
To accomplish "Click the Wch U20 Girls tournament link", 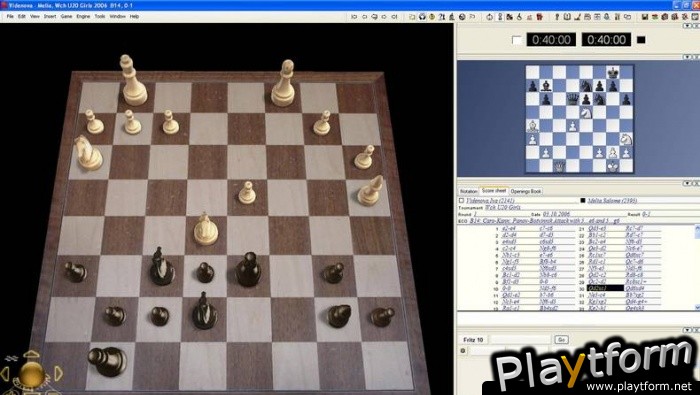I will coord(502,208).
